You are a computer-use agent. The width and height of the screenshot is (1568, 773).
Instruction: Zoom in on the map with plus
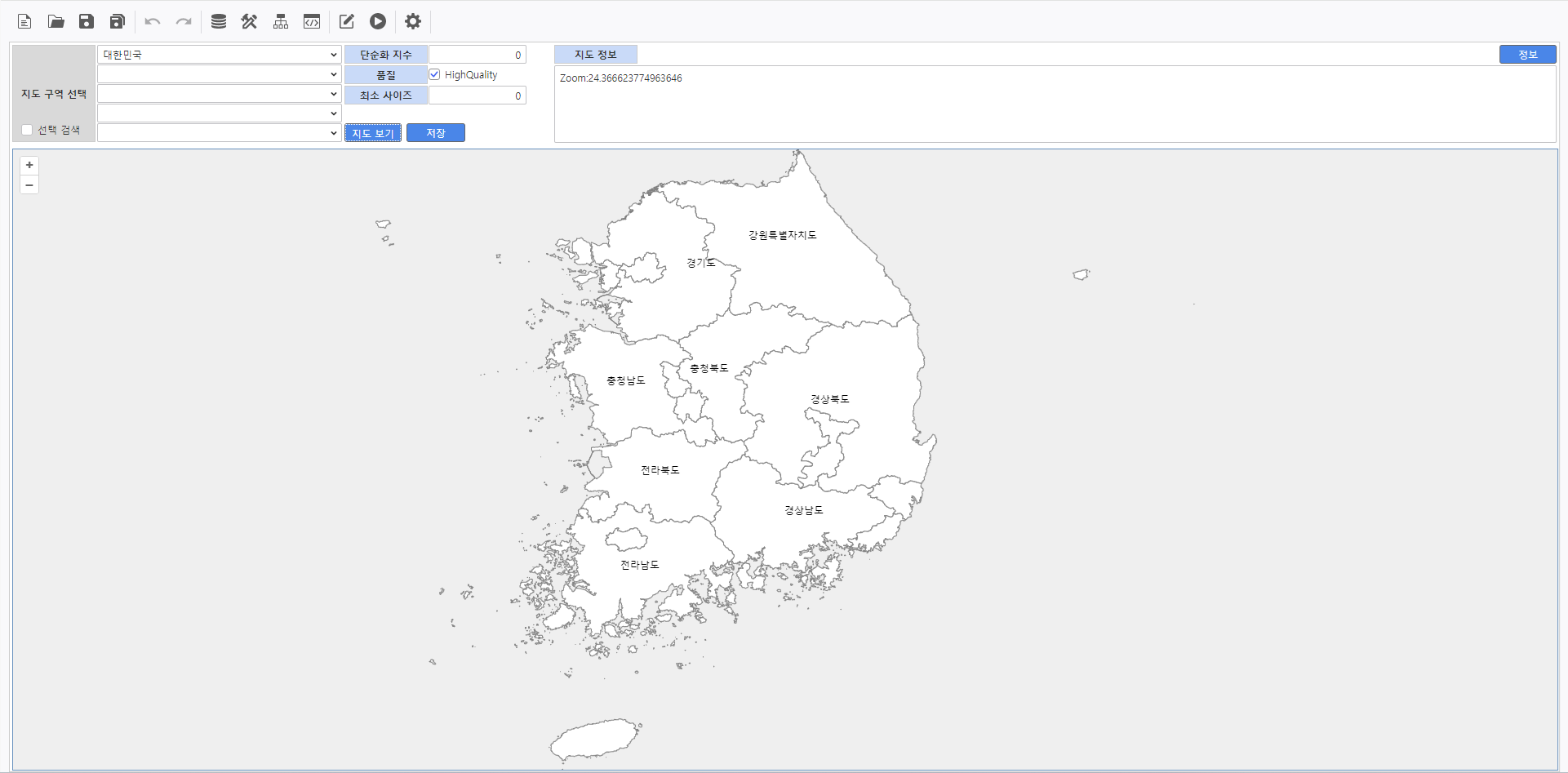coord(29,165)
